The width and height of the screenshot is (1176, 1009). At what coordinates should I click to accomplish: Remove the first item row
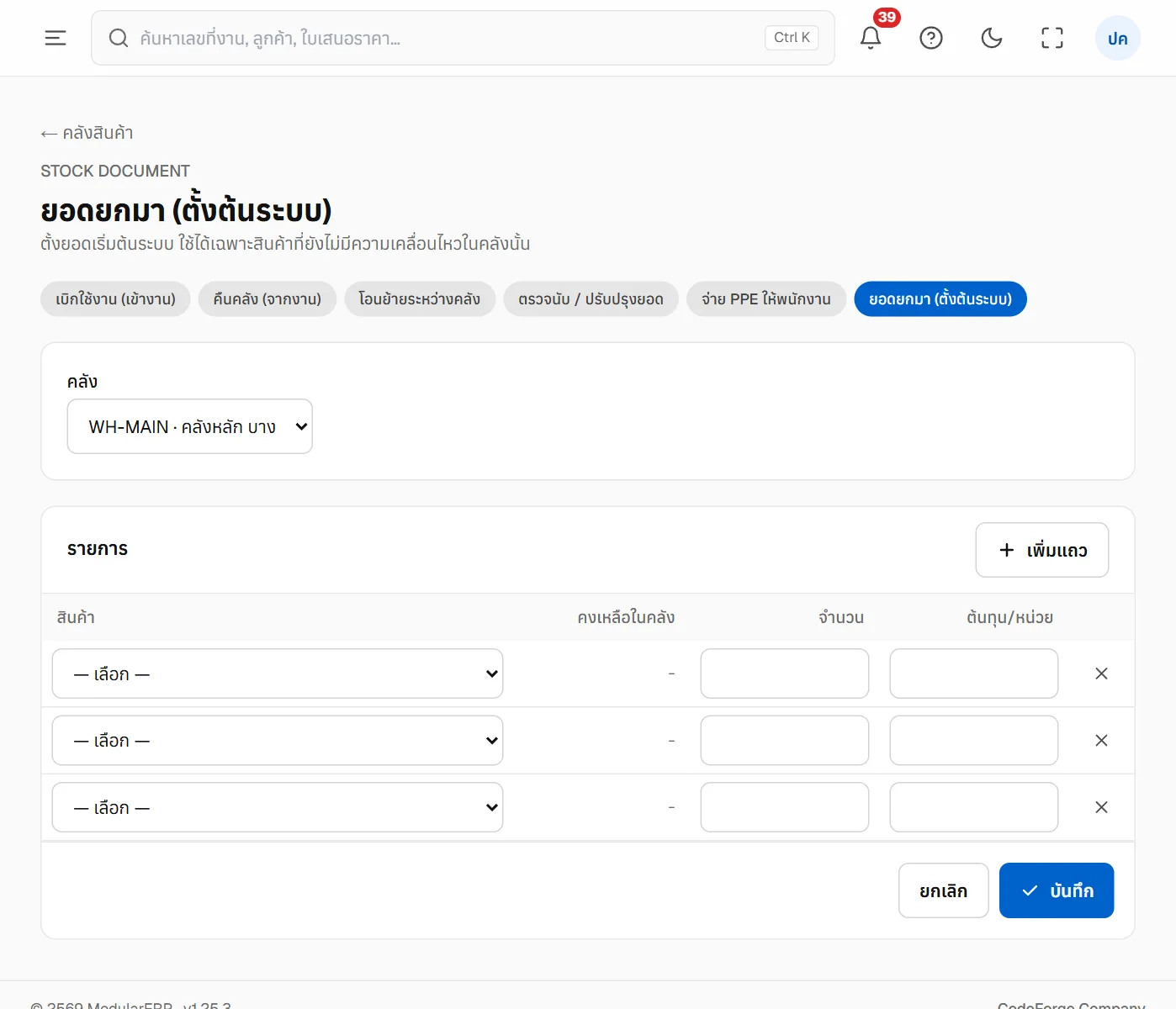click(x=1101, y=674)
